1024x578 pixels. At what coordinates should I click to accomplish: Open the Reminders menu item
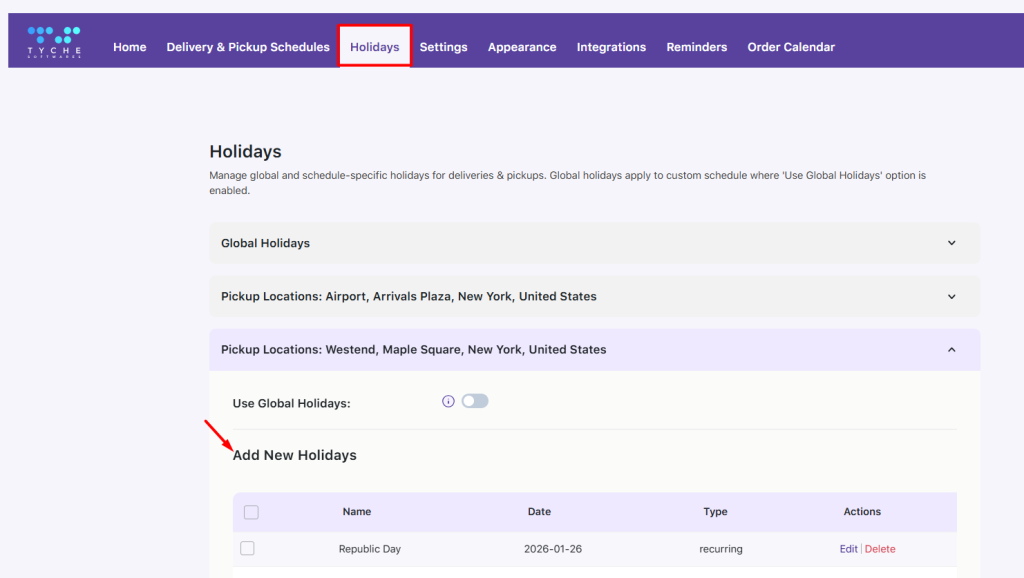coord(696,46)
